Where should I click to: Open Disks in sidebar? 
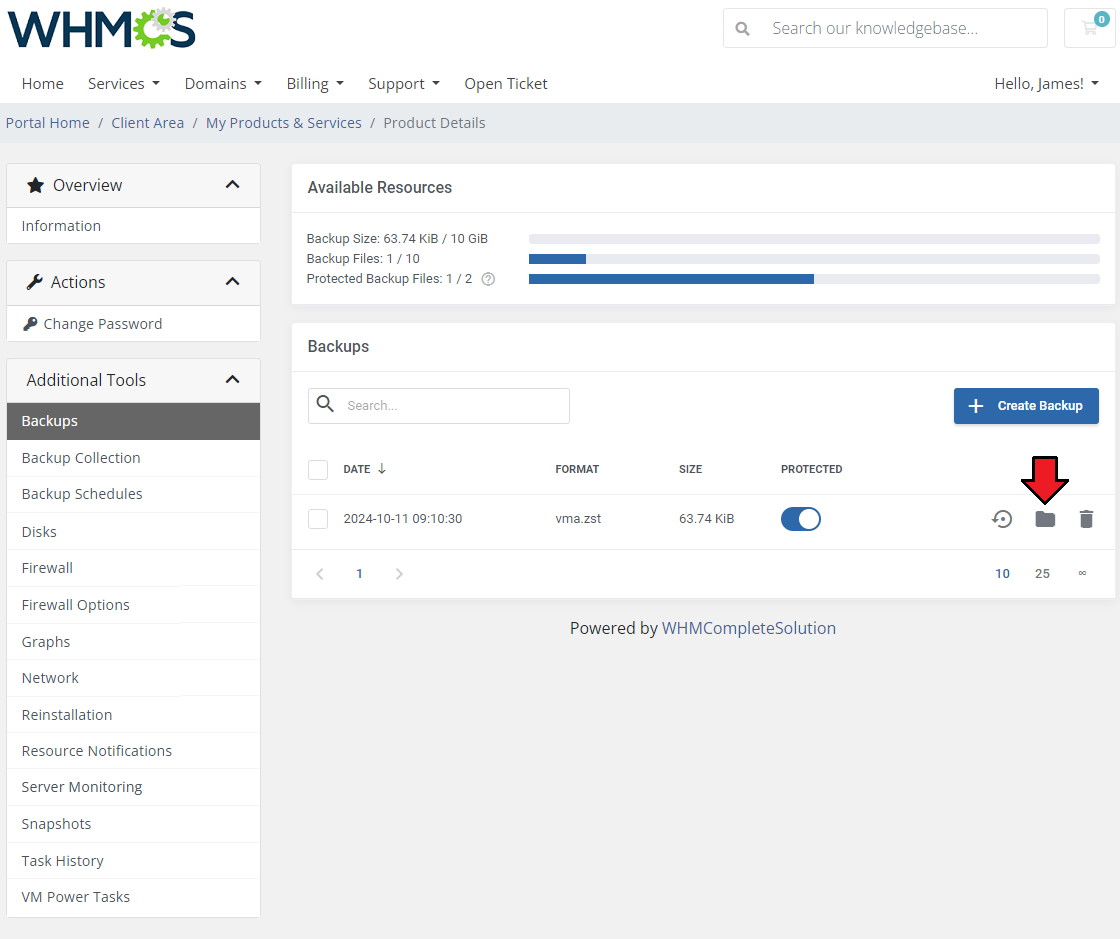click(x=134, y=532)
